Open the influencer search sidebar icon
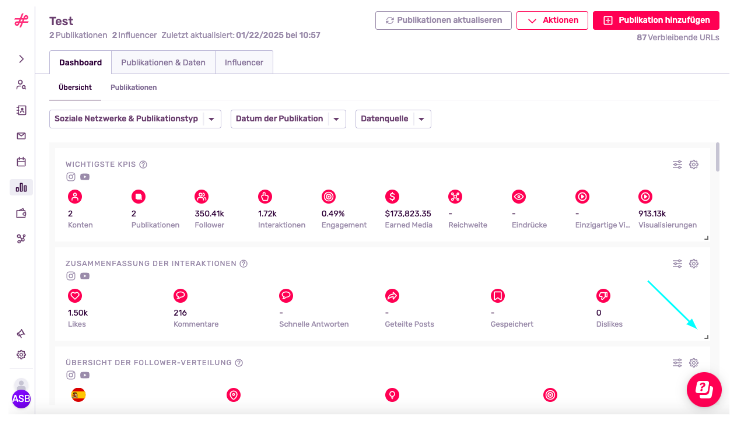Viewport: 735px width, 423px height. [x=21, y=85]
